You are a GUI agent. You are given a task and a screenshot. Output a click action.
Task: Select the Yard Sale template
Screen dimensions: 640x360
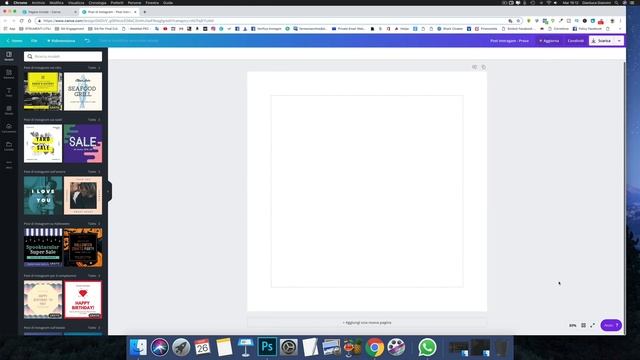[x=43, y=144]
